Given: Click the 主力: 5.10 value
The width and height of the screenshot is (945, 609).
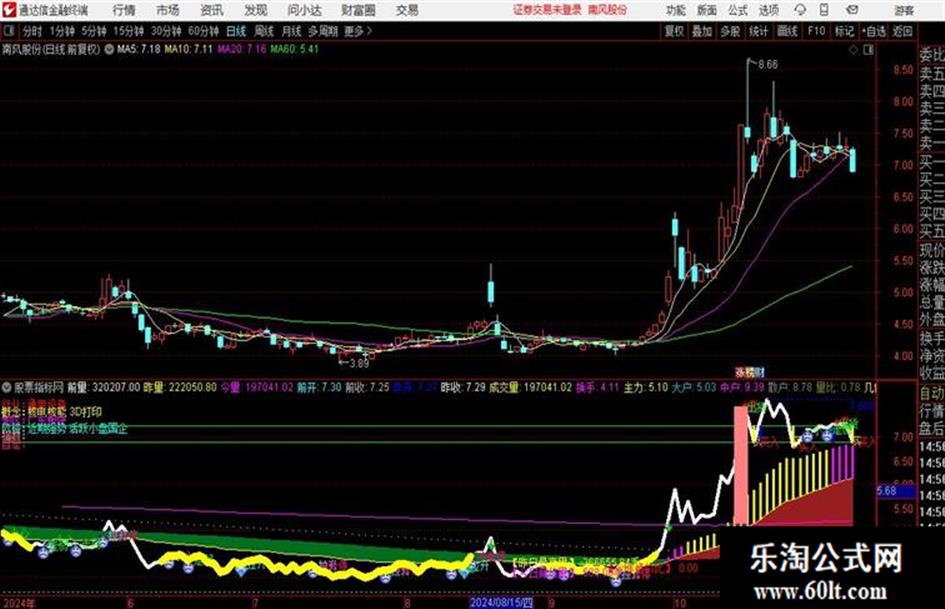Looking at the screenshot, I should click(645, 387).
